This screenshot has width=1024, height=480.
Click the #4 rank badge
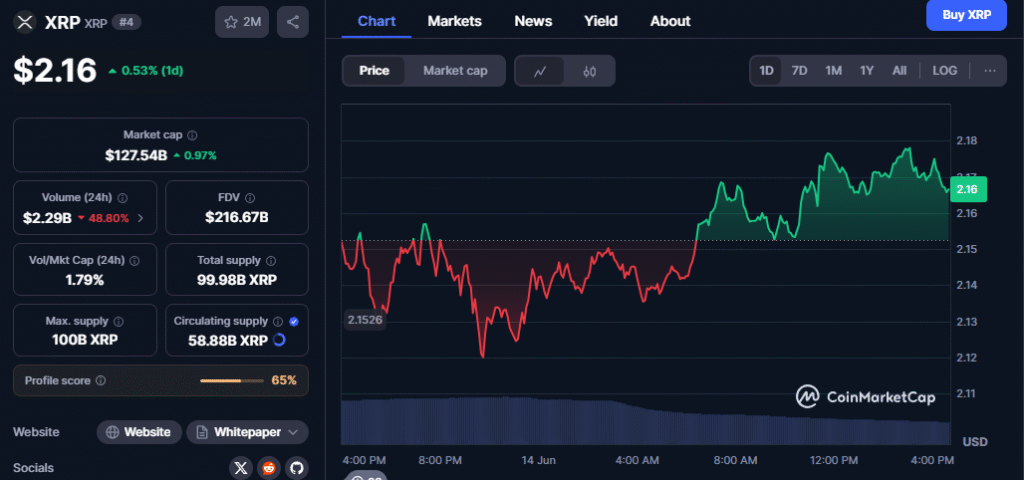127,22
